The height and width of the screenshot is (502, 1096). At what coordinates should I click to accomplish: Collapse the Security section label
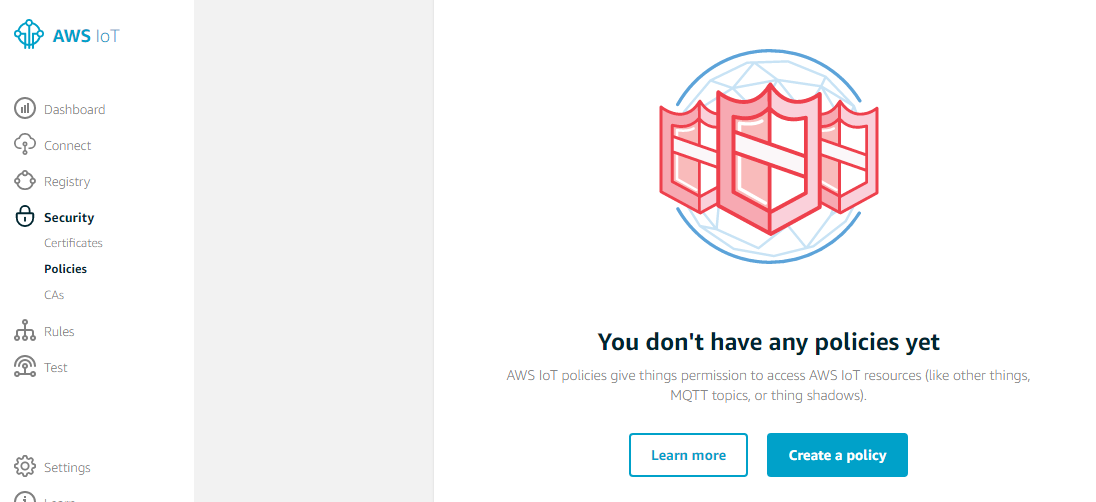69,217
